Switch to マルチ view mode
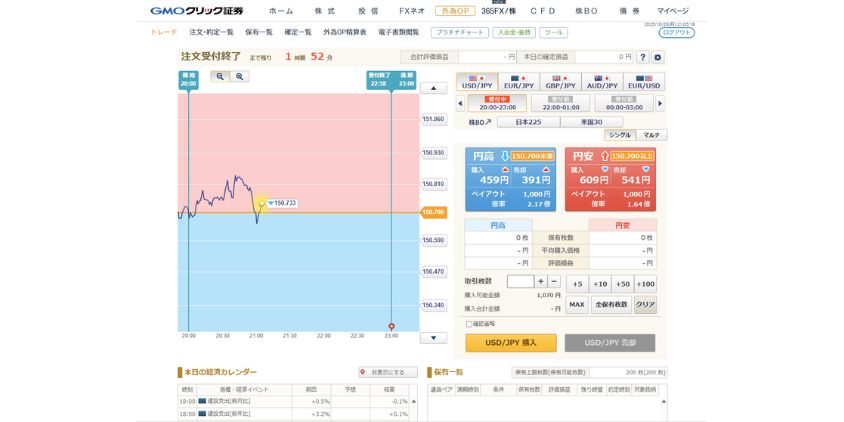Viewport: 844px width, 422px height. (x=650, y=135)
